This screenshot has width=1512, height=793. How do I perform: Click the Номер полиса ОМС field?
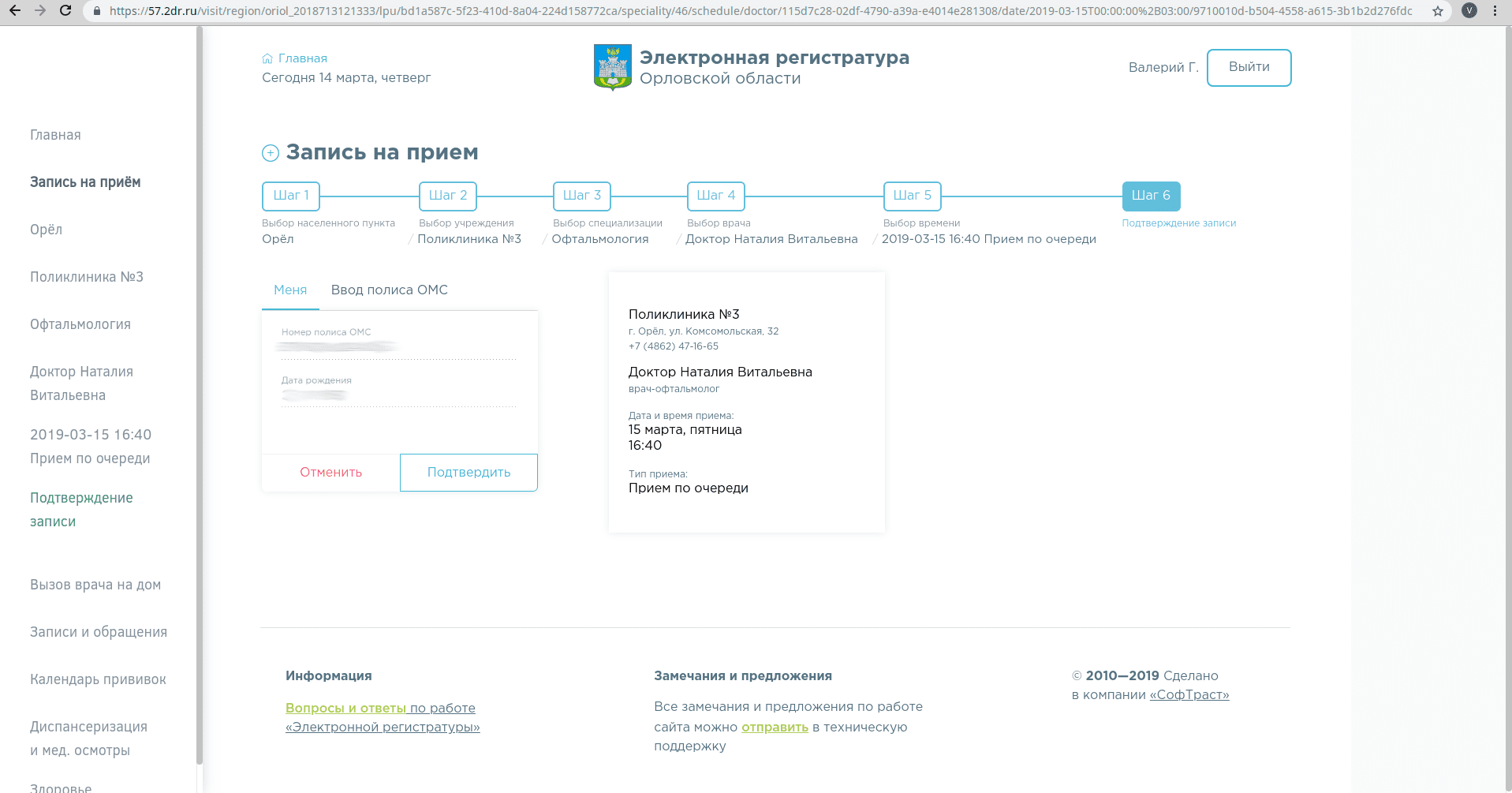click(398, 347)
